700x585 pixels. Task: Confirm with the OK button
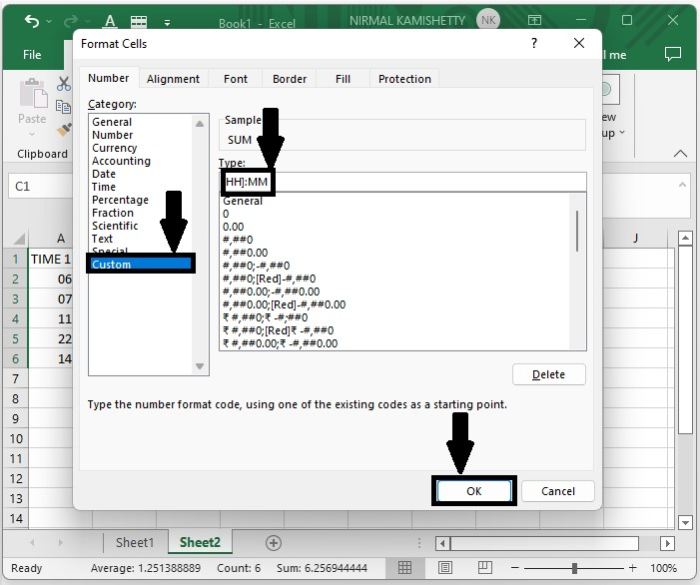[x=474, y=491]
